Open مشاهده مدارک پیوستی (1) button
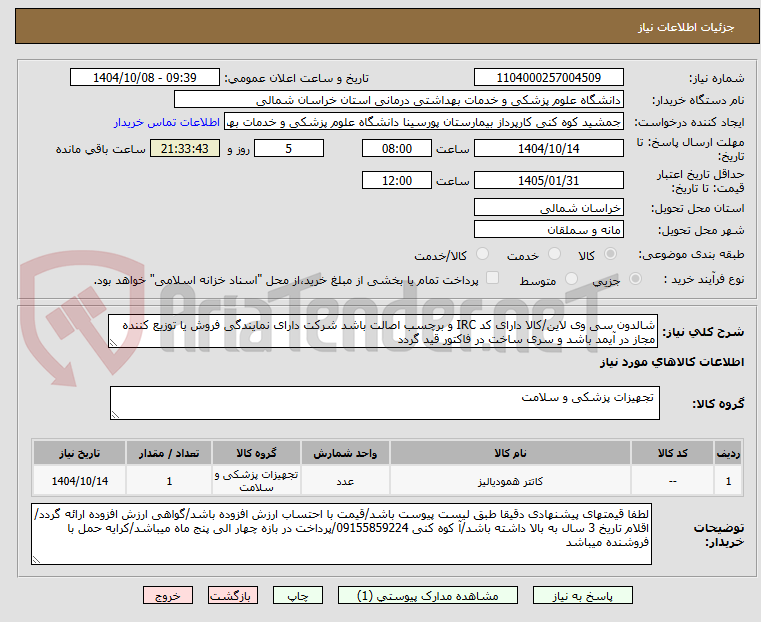The height and width of the screenshot is (622, 761). 428,595
